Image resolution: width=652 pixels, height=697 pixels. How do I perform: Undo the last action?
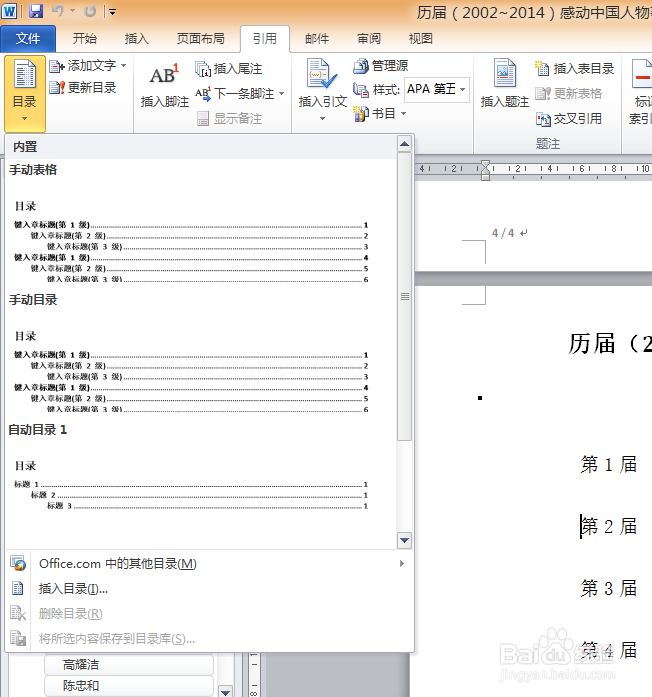pos(58,11)
